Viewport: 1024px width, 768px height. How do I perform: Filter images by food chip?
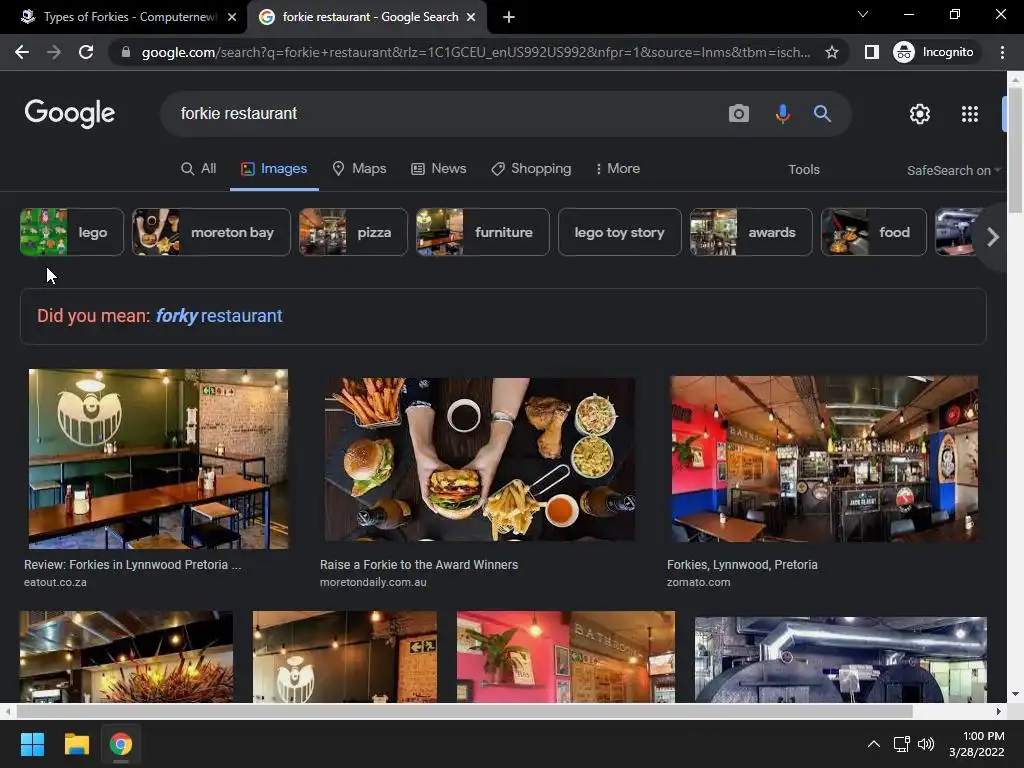point(873,232)
